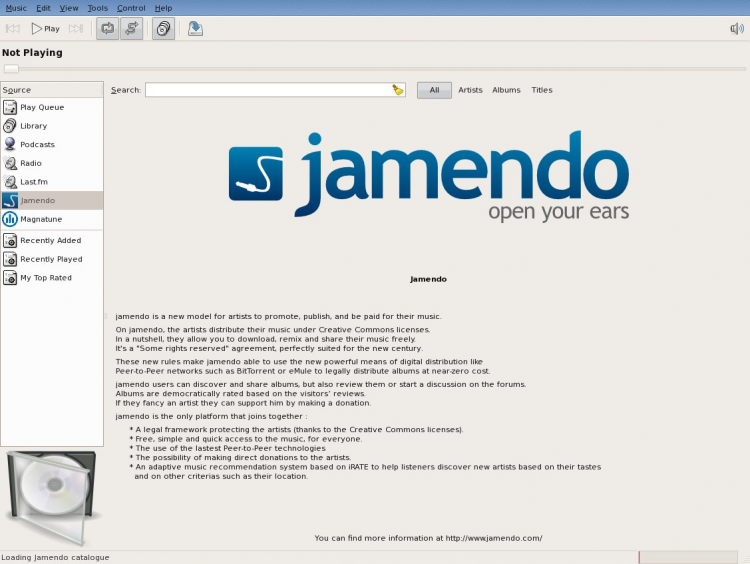Click the album cover art placeholder
The height and width of the screenshot is (564, 750).
pos(52,498)
